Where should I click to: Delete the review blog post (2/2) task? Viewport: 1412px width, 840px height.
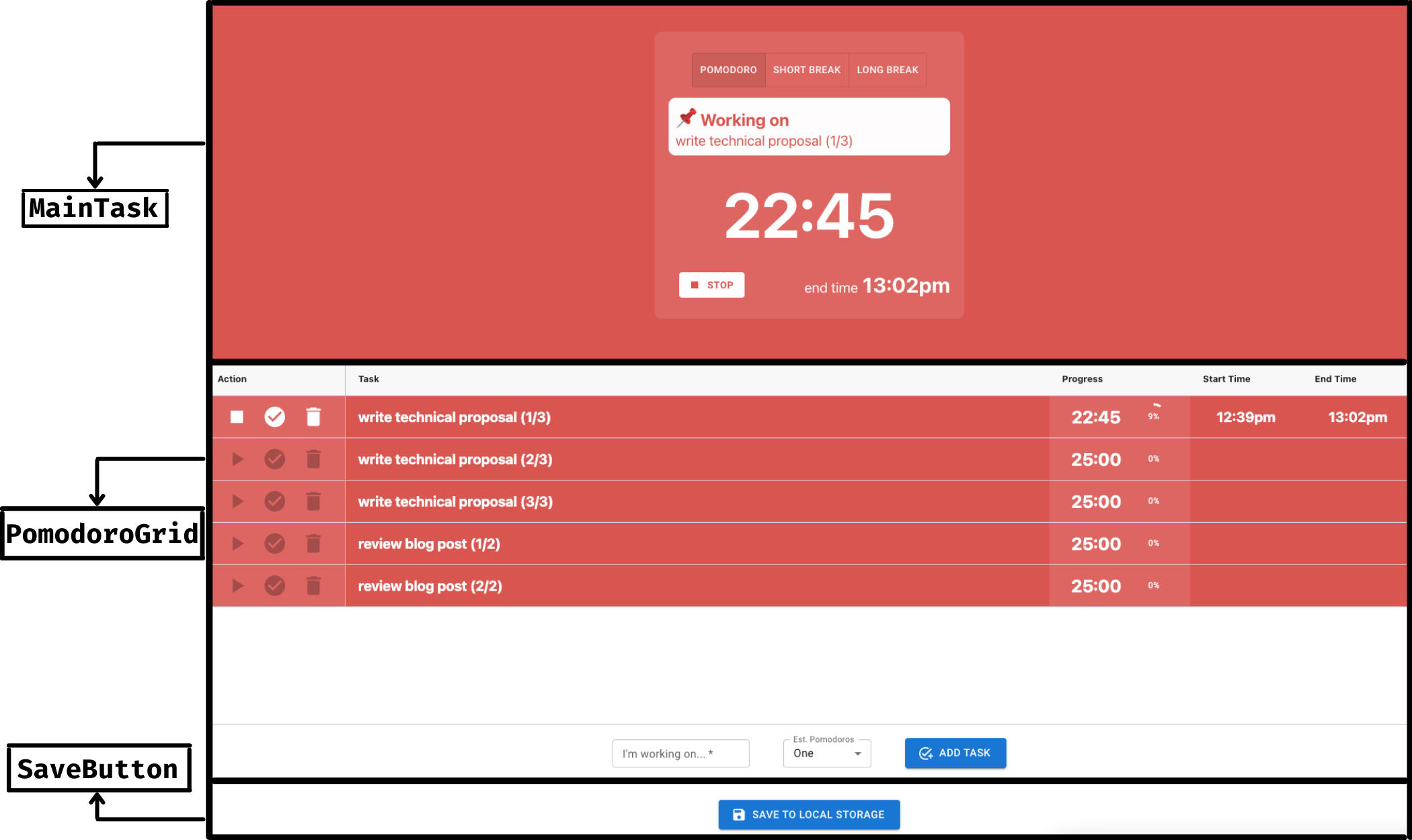313,586
